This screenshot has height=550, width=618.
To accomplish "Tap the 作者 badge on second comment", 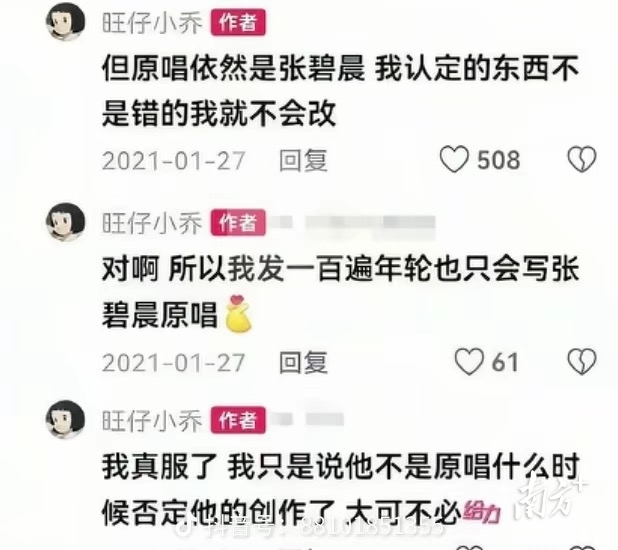I will click(x=238, y=223).
